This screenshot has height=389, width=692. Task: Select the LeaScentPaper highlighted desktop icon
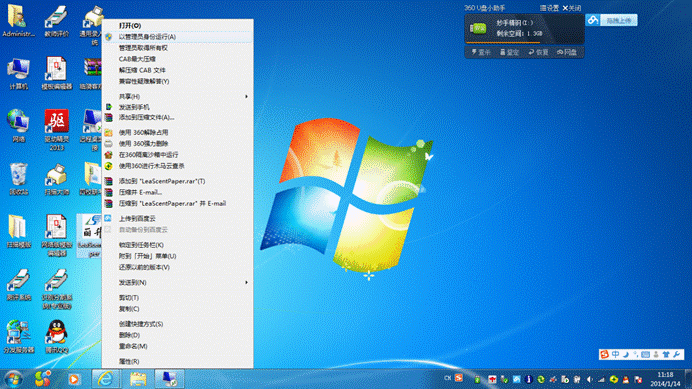point(90,236)
